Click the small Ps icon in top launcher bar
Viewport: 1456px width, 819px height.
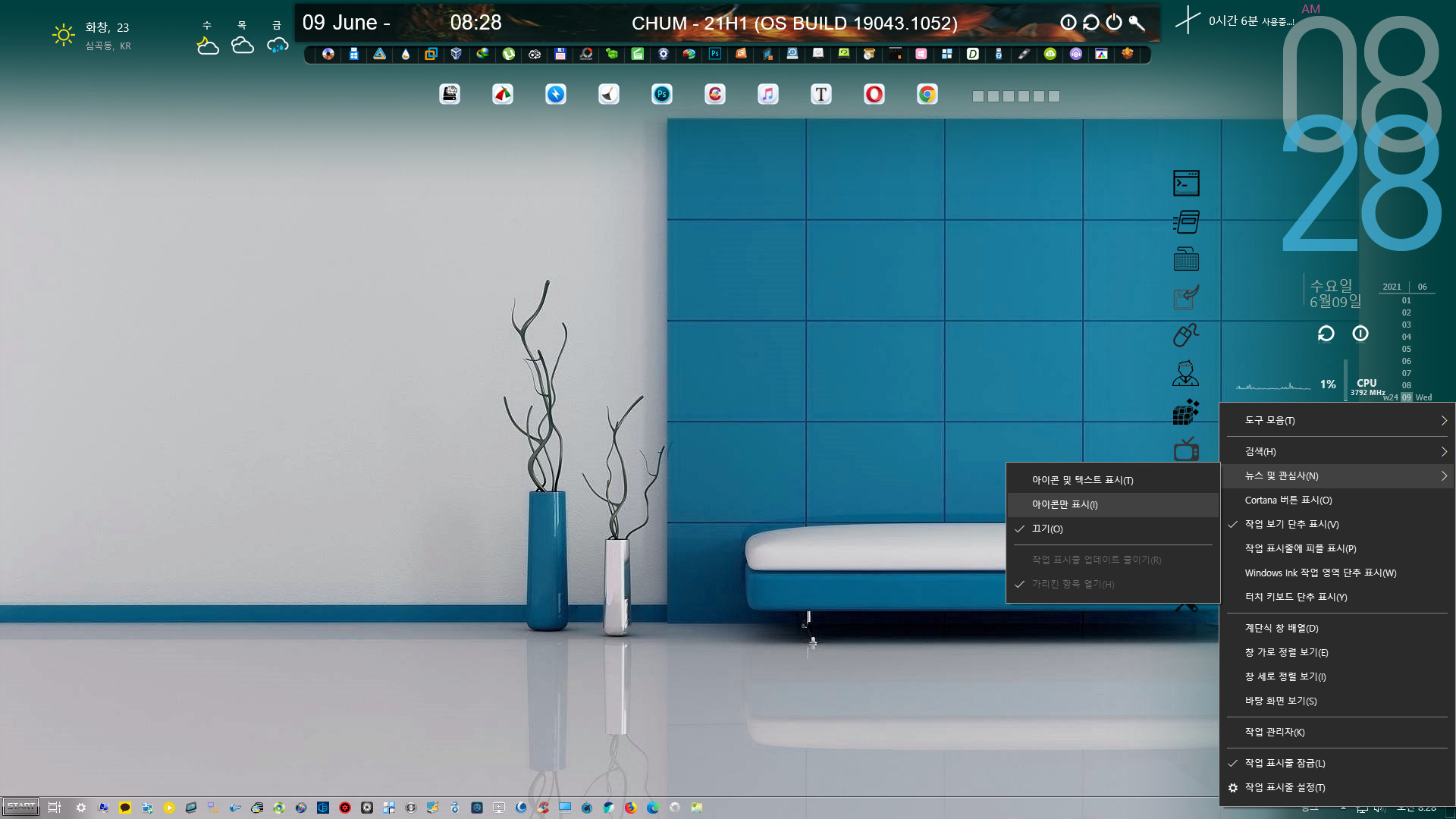(x=715, y=54)
